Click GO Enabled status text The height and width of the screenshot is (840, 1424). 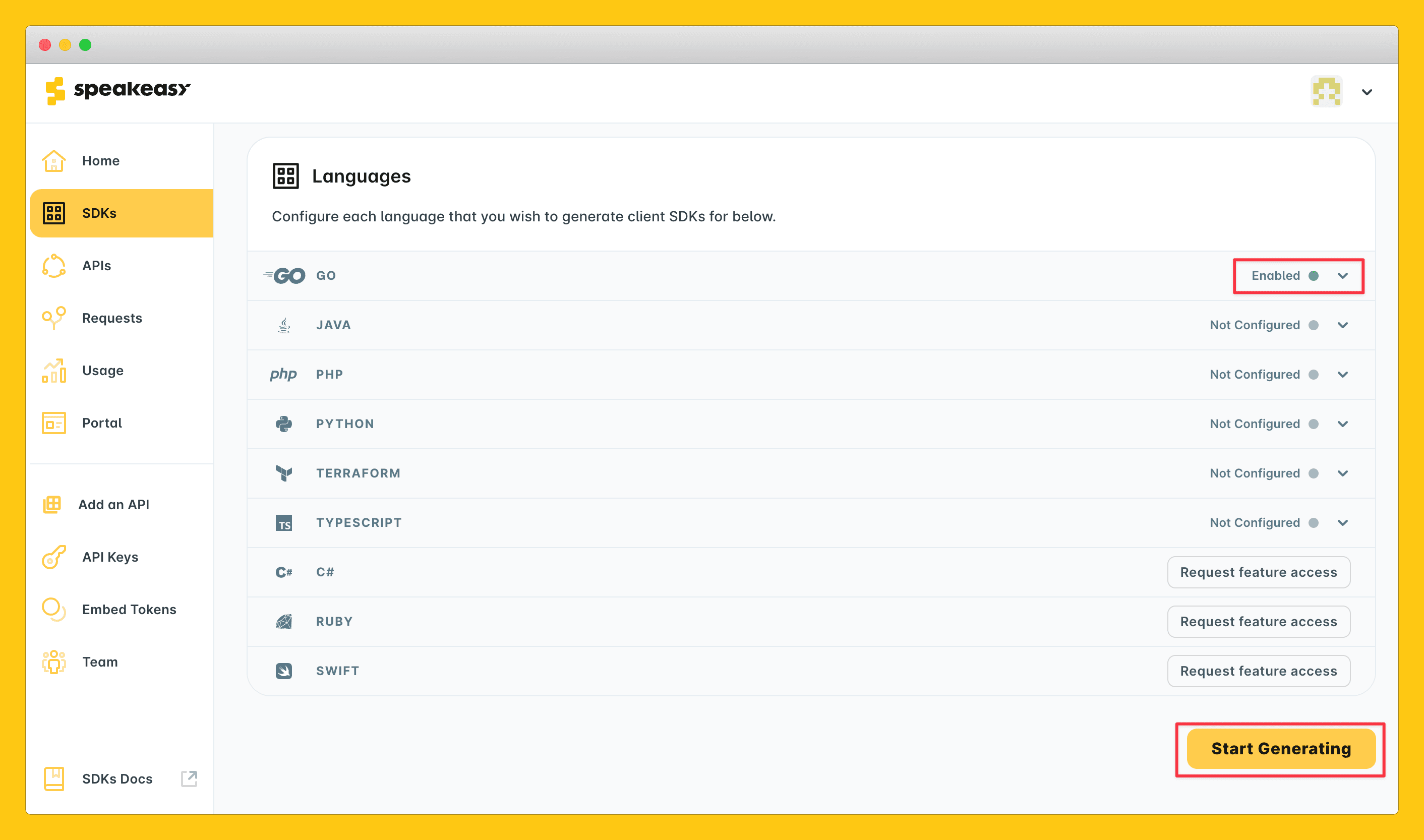1275,276
